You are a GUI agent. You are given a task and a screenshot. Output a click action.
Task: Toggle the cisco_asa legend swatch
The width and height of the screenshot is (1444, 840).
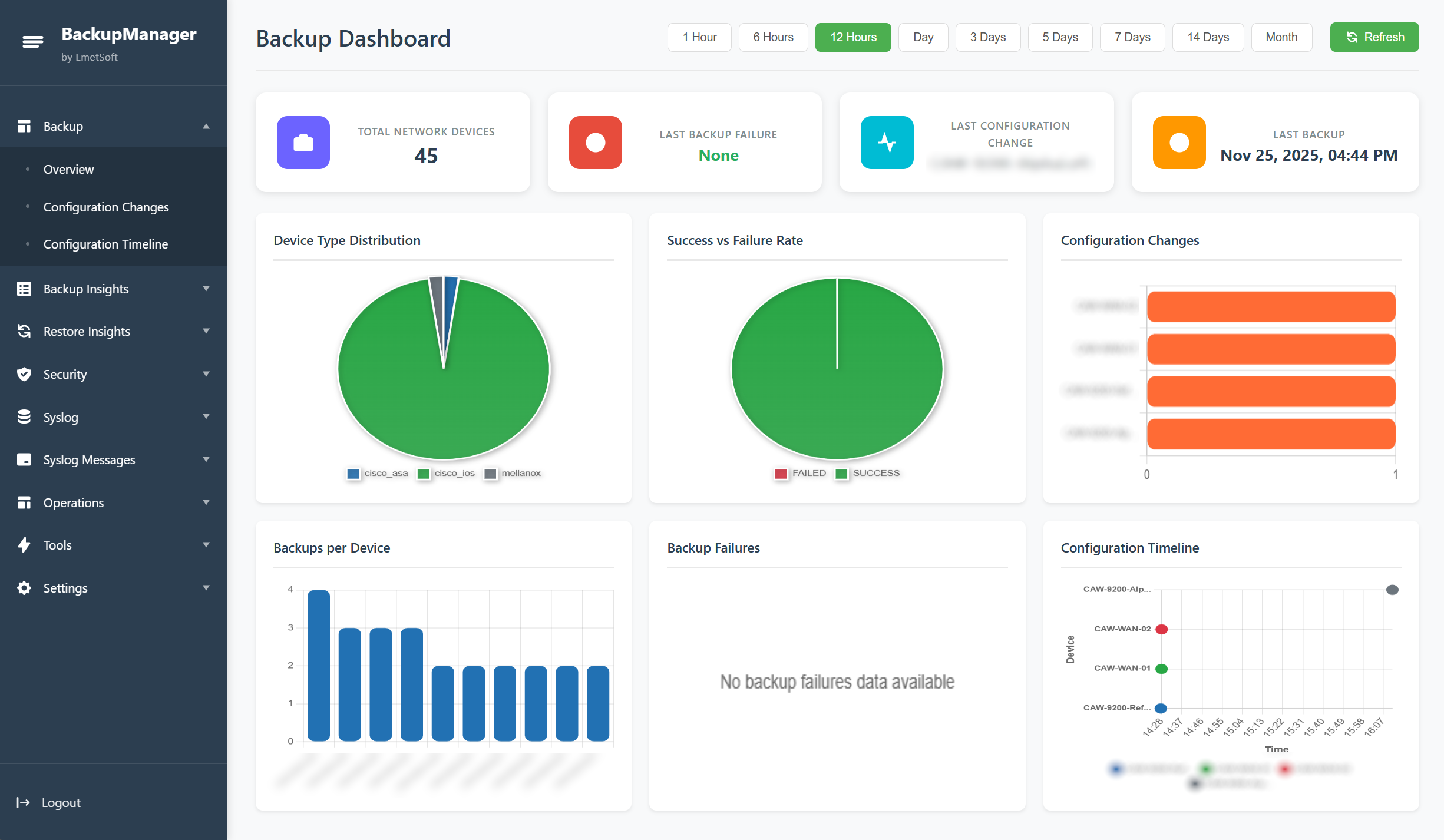(x=353, y=474)
